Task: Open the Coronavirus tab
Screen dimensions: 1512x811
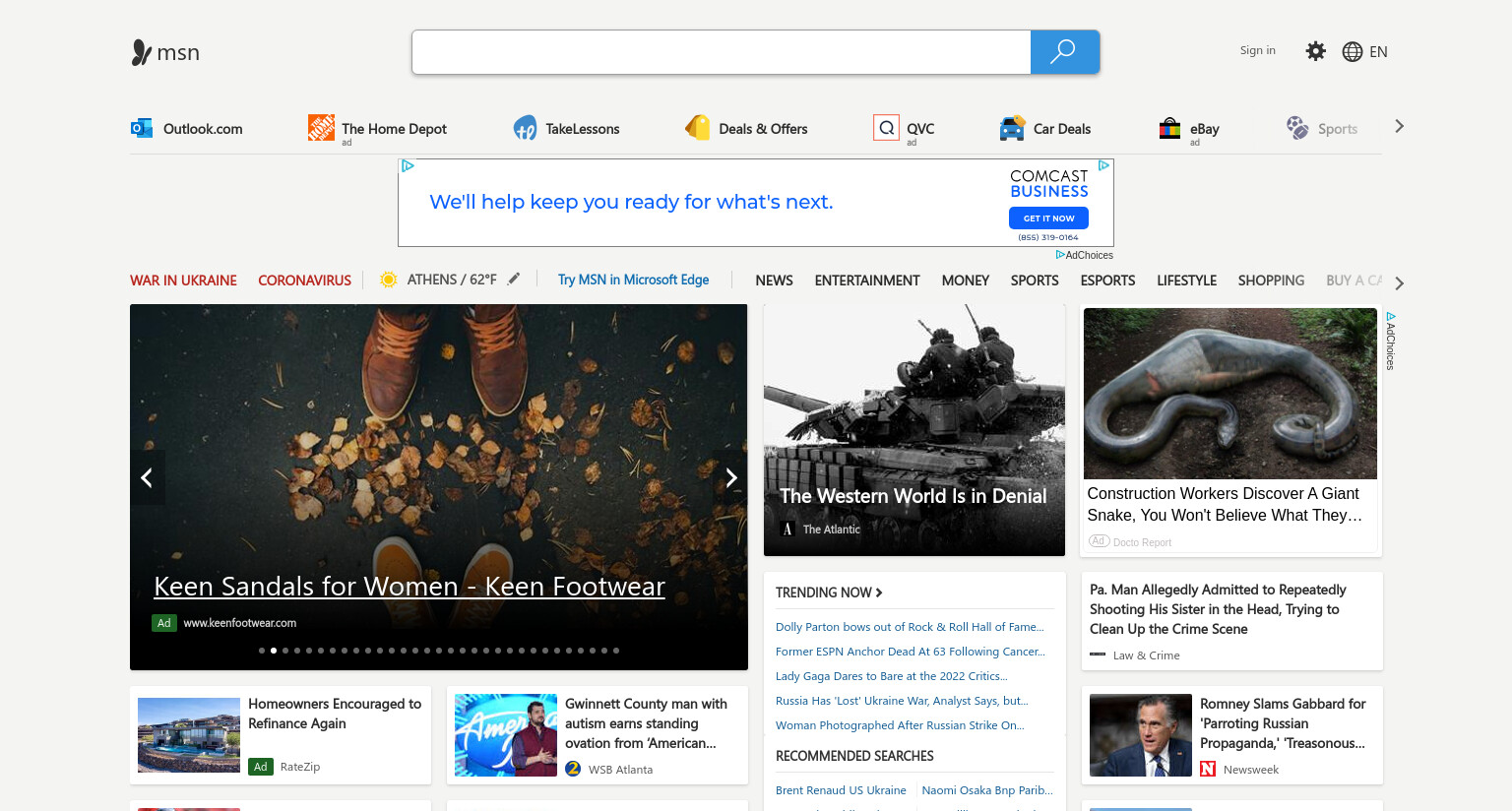Action: [304, 281]
